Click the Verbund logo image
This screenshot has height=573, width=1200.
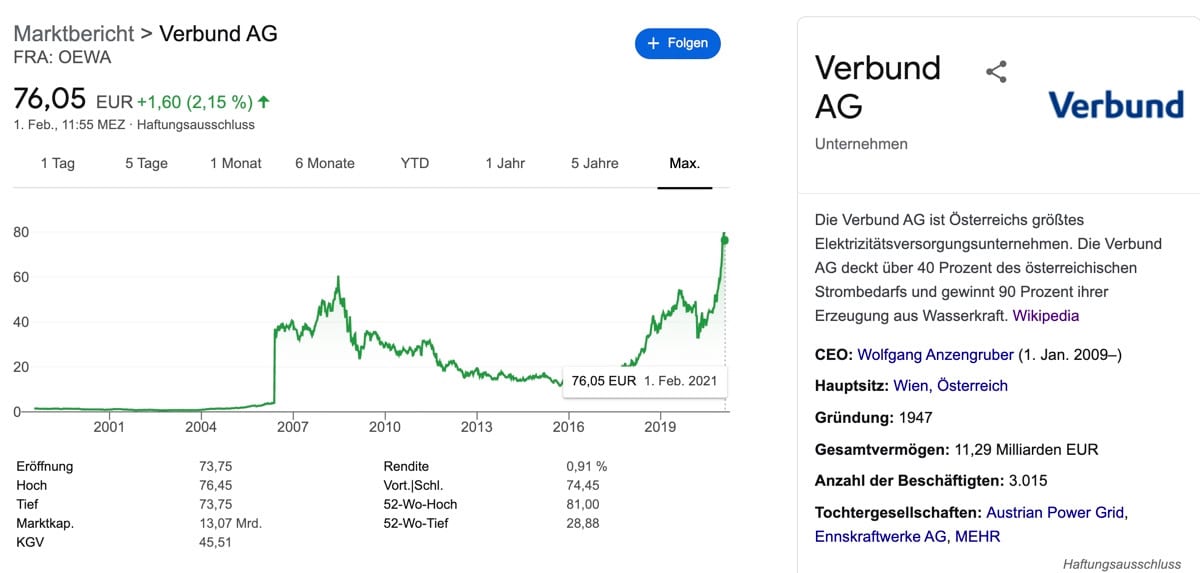1115,104
